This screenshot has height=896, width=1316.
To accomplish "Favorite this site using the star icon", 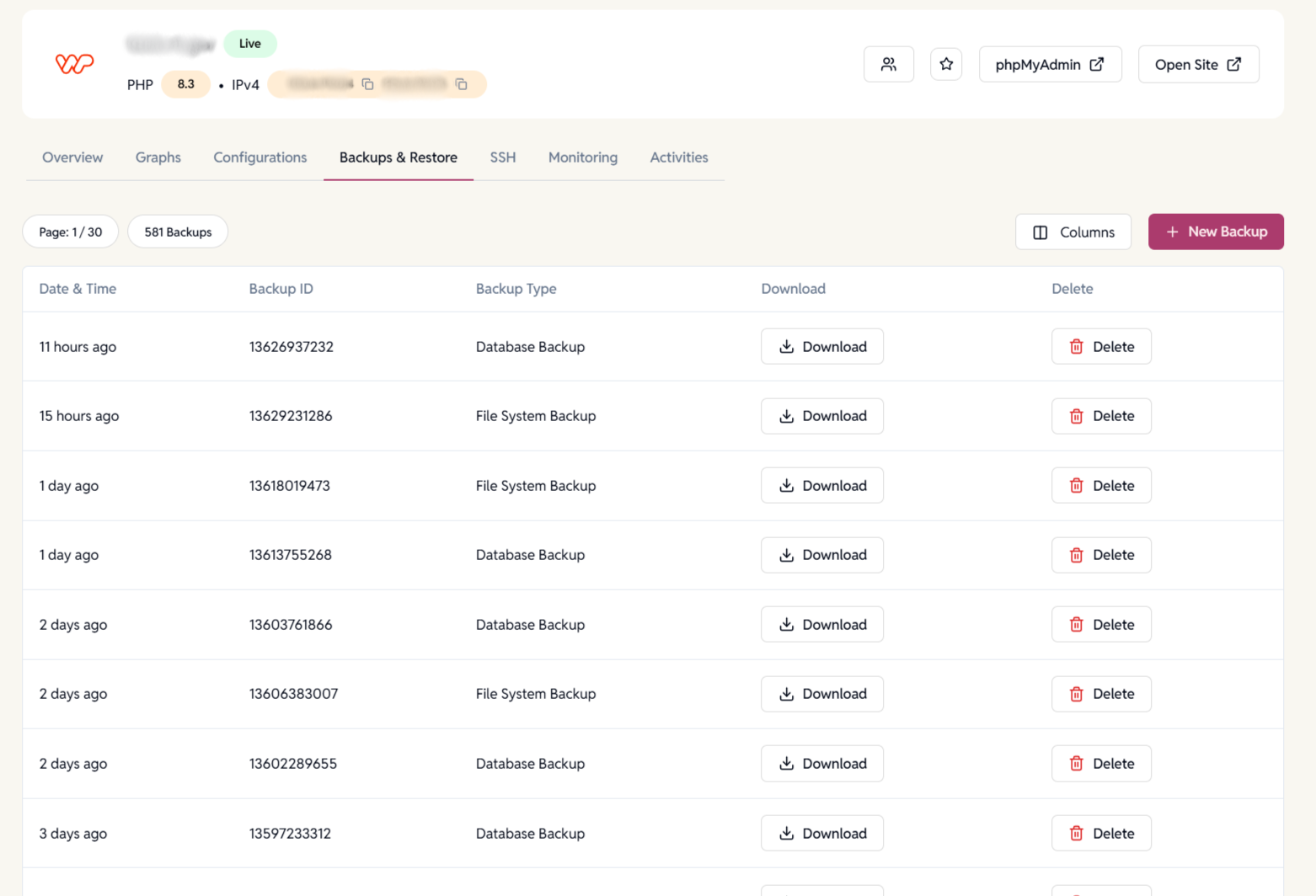I will point(946,64).
